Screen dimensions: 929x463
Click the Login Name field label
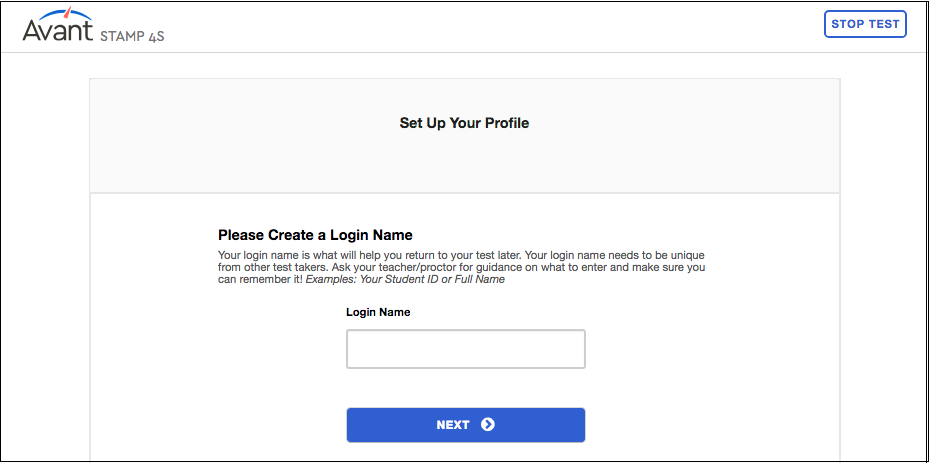tap(378, 312)
